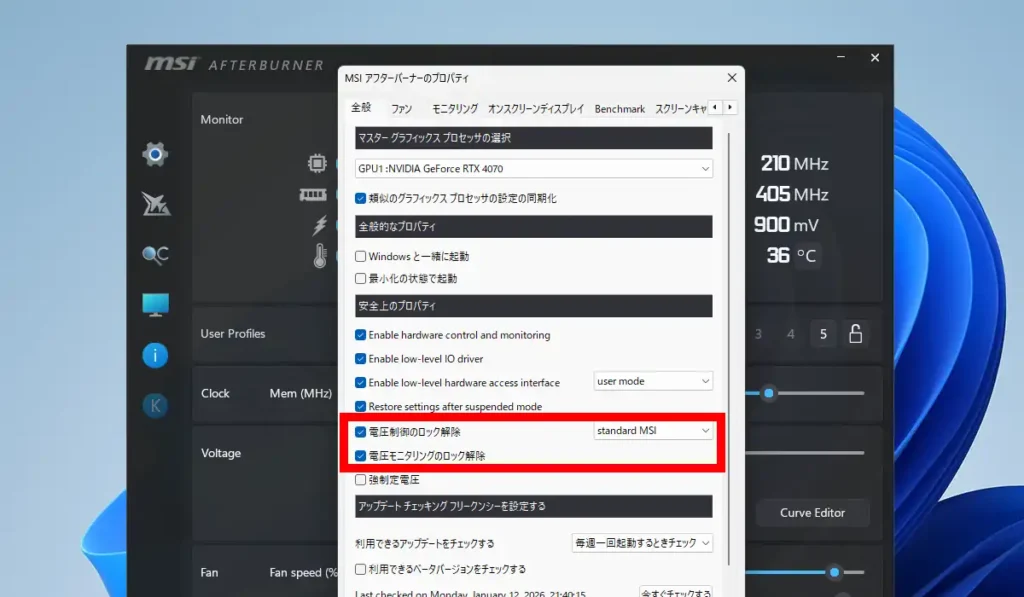Open the Curve Editor
This screenshot has height=597, width=1024.
click(x=812, y=512)
